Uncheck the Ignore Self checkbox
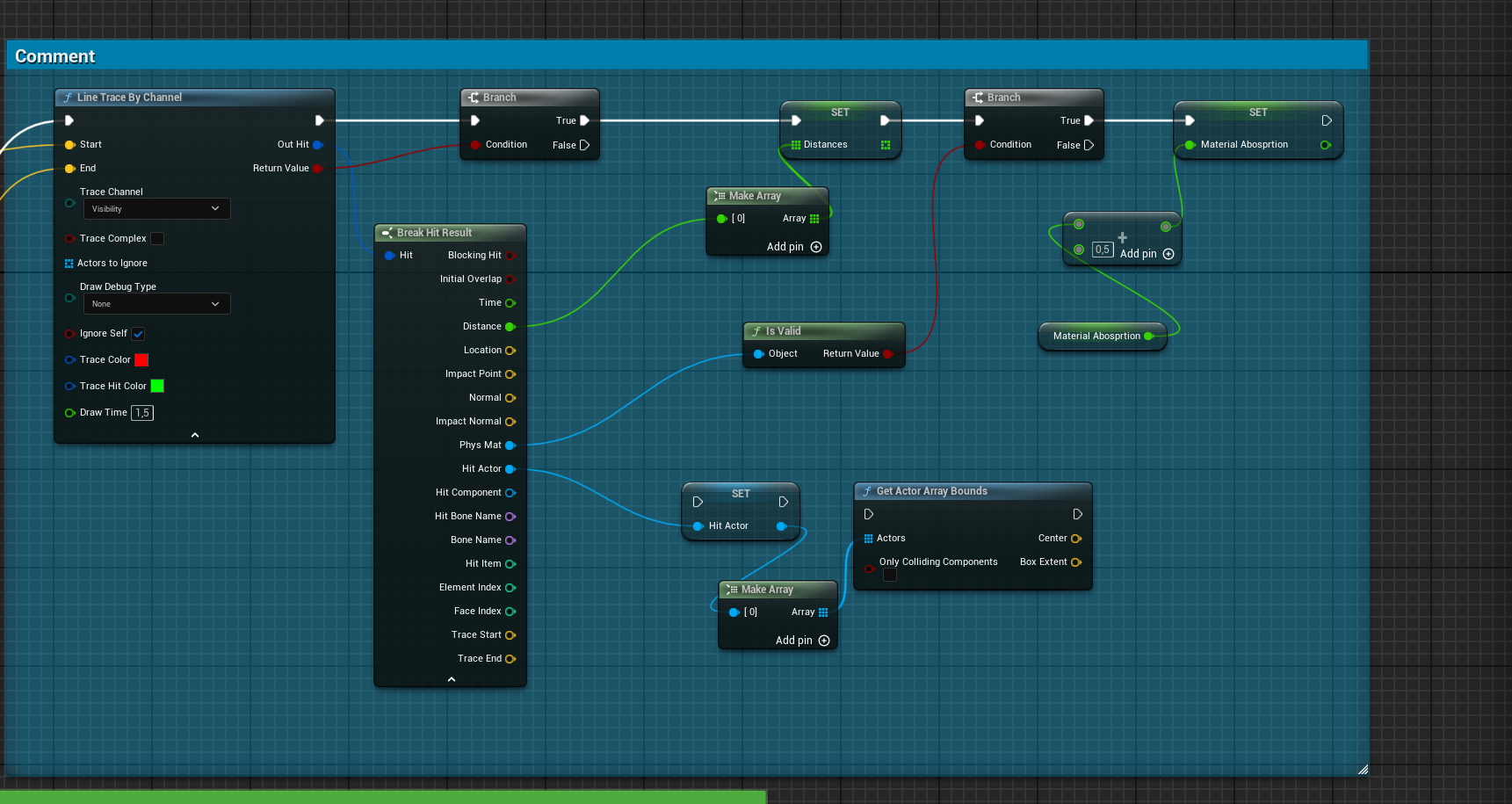1512x804 pixels. tap(138, 334)
